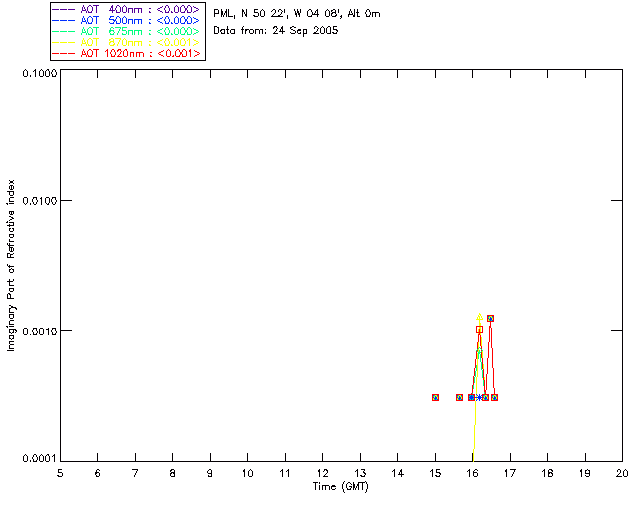This screenshot has height=512, width=640.
Task: Click the x-axis label 12
Action: tap(322, 473)
